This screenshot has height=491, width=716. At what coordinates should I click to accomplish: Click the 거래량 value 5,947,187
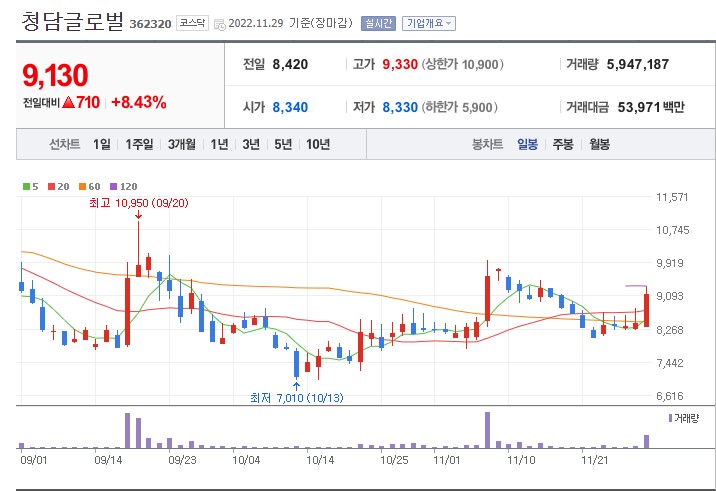[x=638, y=64]
